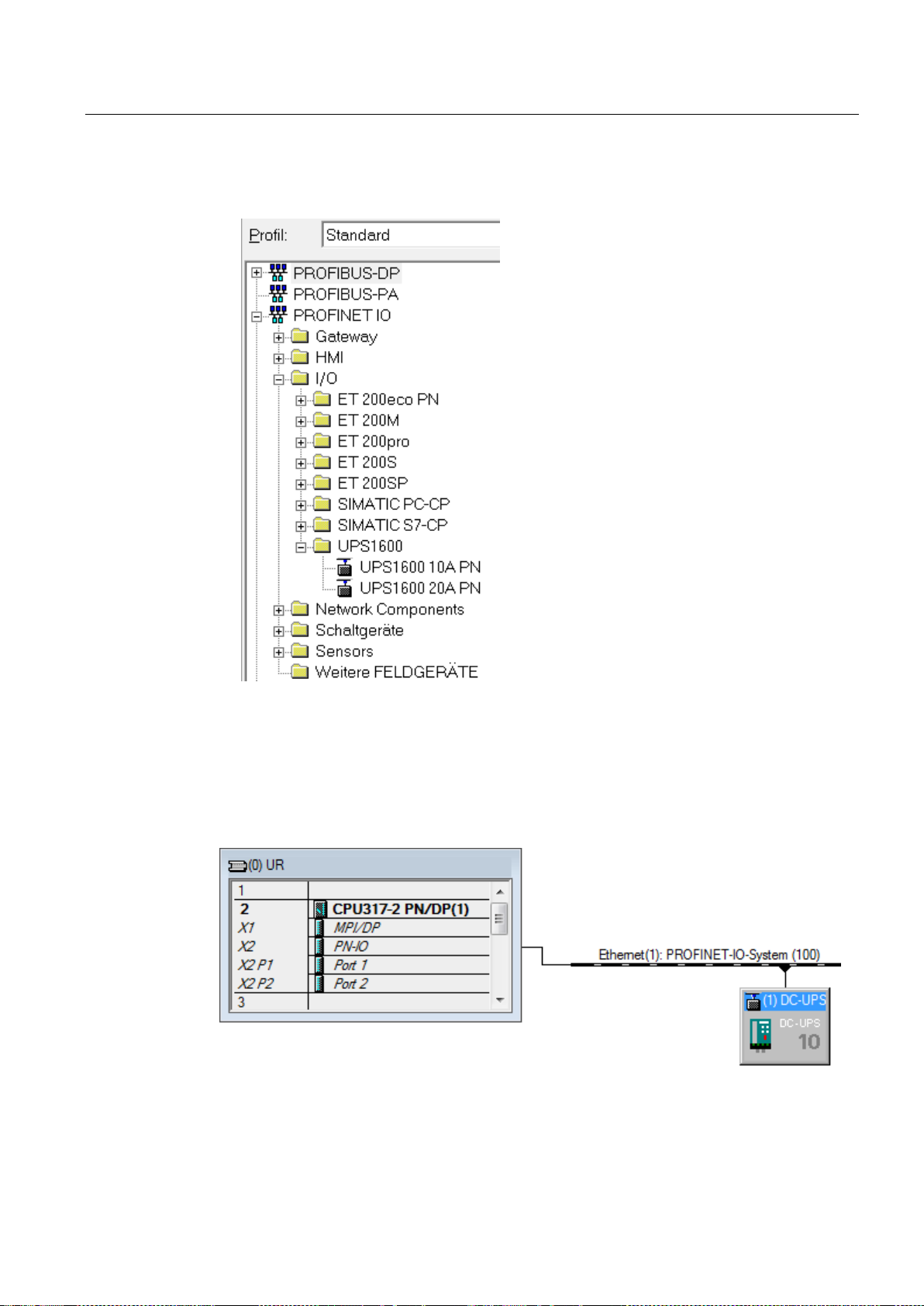Click the UPS1600 folder icon
The image size is (924, 1306).
coord(322,546)
